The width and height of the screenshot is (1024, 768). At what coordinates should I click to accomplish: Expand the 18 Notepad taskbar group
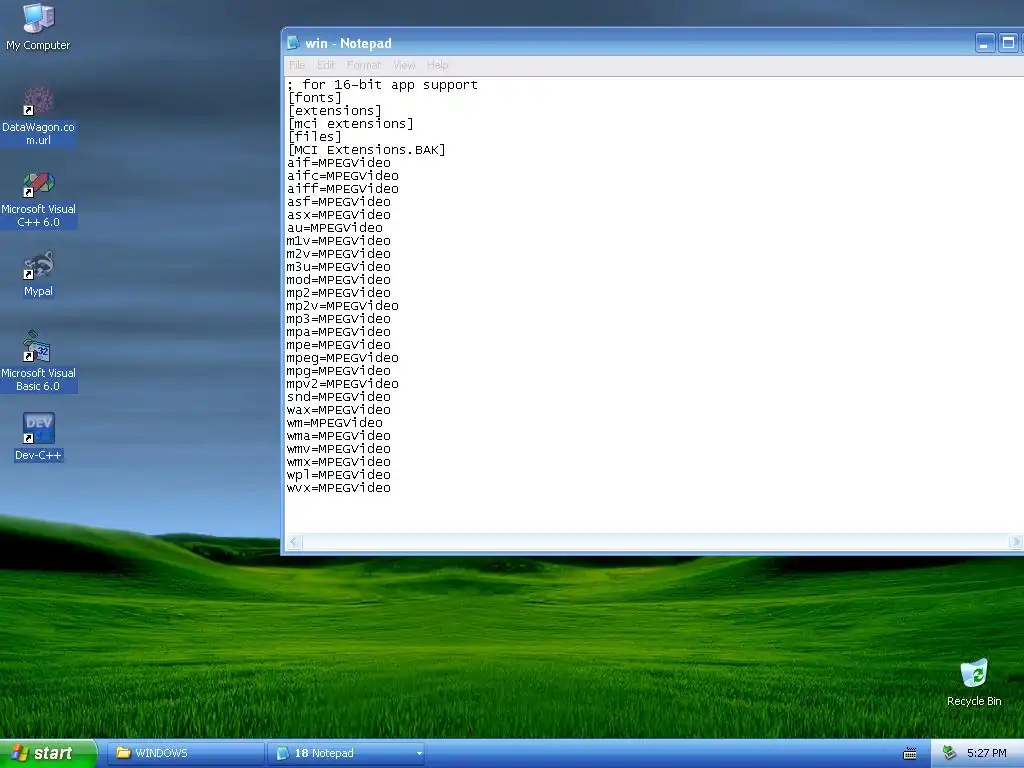[x=348, y=754]
